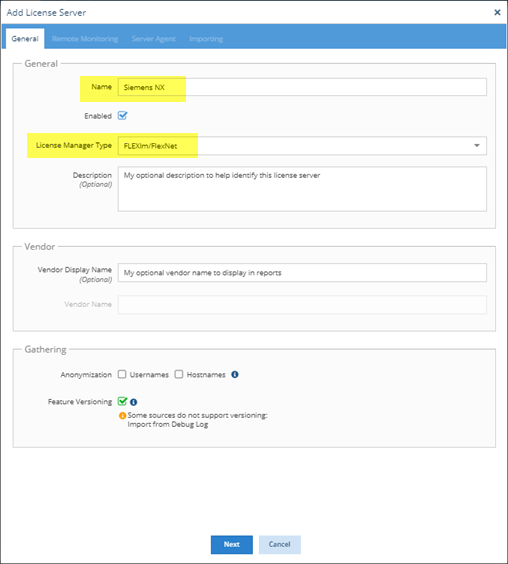Open the License Manager Type dropdown
Image resolution: width=508 pixels, height=564 pixels.
pyautogui.click(x=302, y=146)
